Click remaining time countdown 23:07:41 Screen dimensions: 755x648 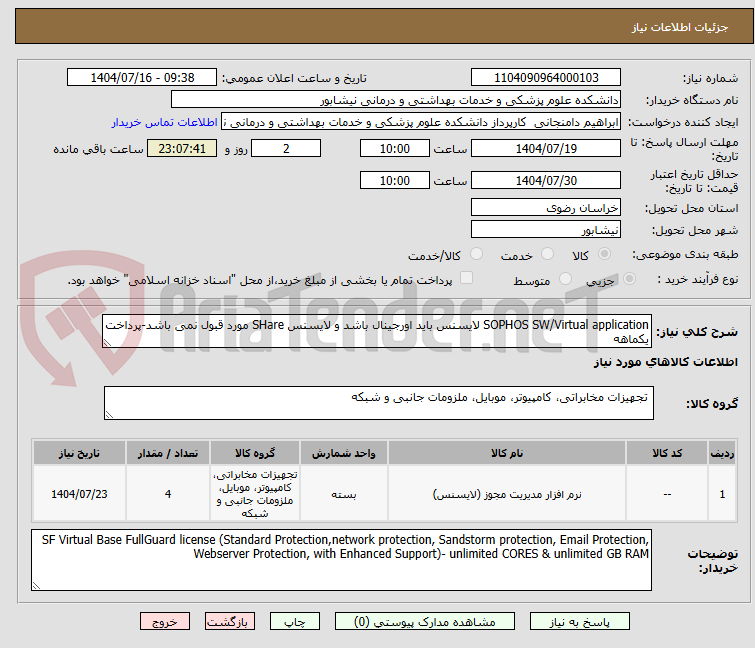click(x=182, y=148)
